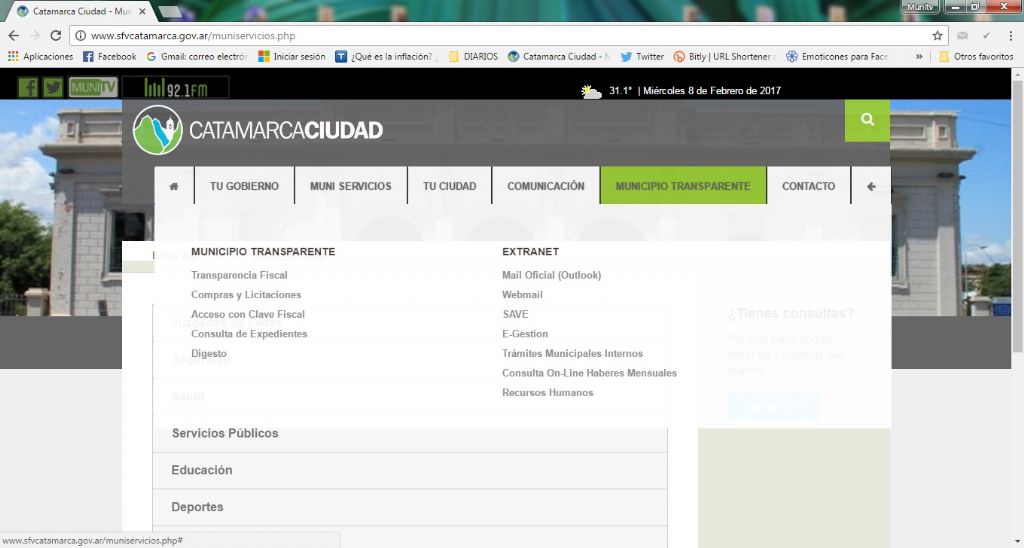
Task: Select the Contacto menu item
Action: 808,186
